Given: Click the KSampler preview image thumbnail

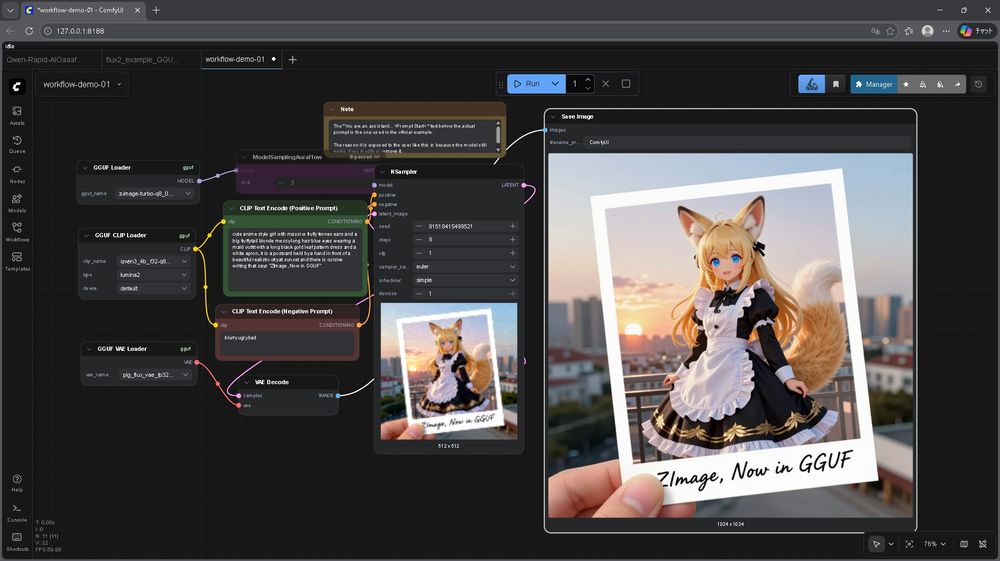Looking at the screenshot, I should 449,371.
